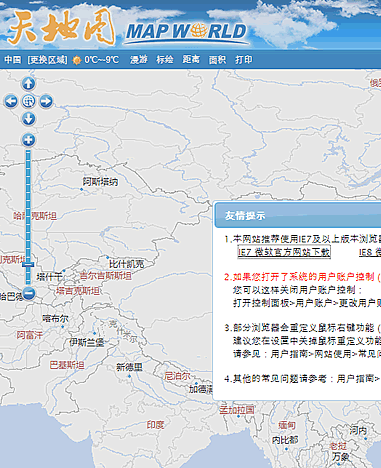Click the sun weather icon
Screen dimensions: 381x468
point(77,60)
